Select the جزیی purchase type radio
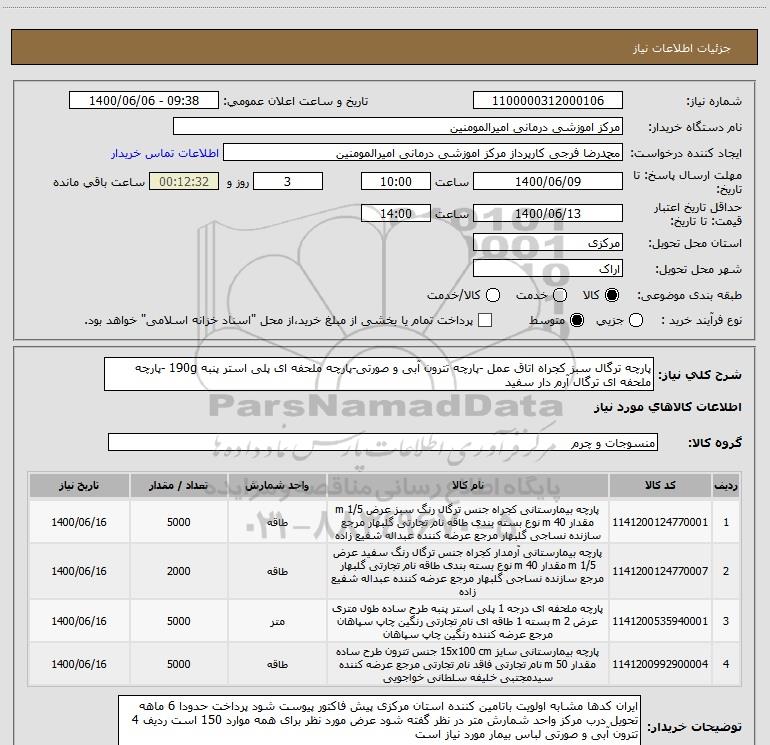Screen dimensions: 770x745 (636, 321)
